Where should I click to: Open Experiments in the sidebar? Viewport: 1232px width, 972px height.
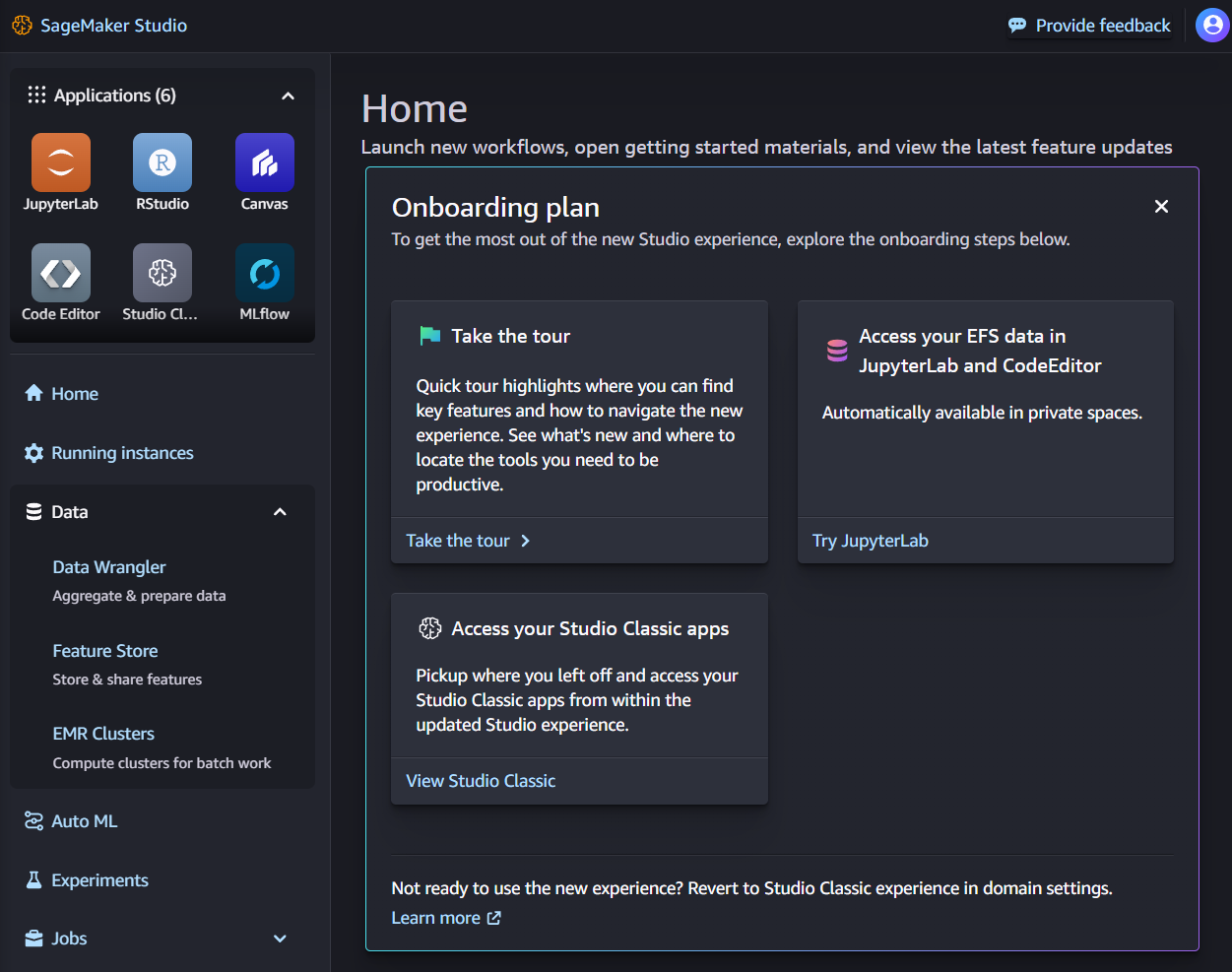pyautogui.click(x=99, y=880)
